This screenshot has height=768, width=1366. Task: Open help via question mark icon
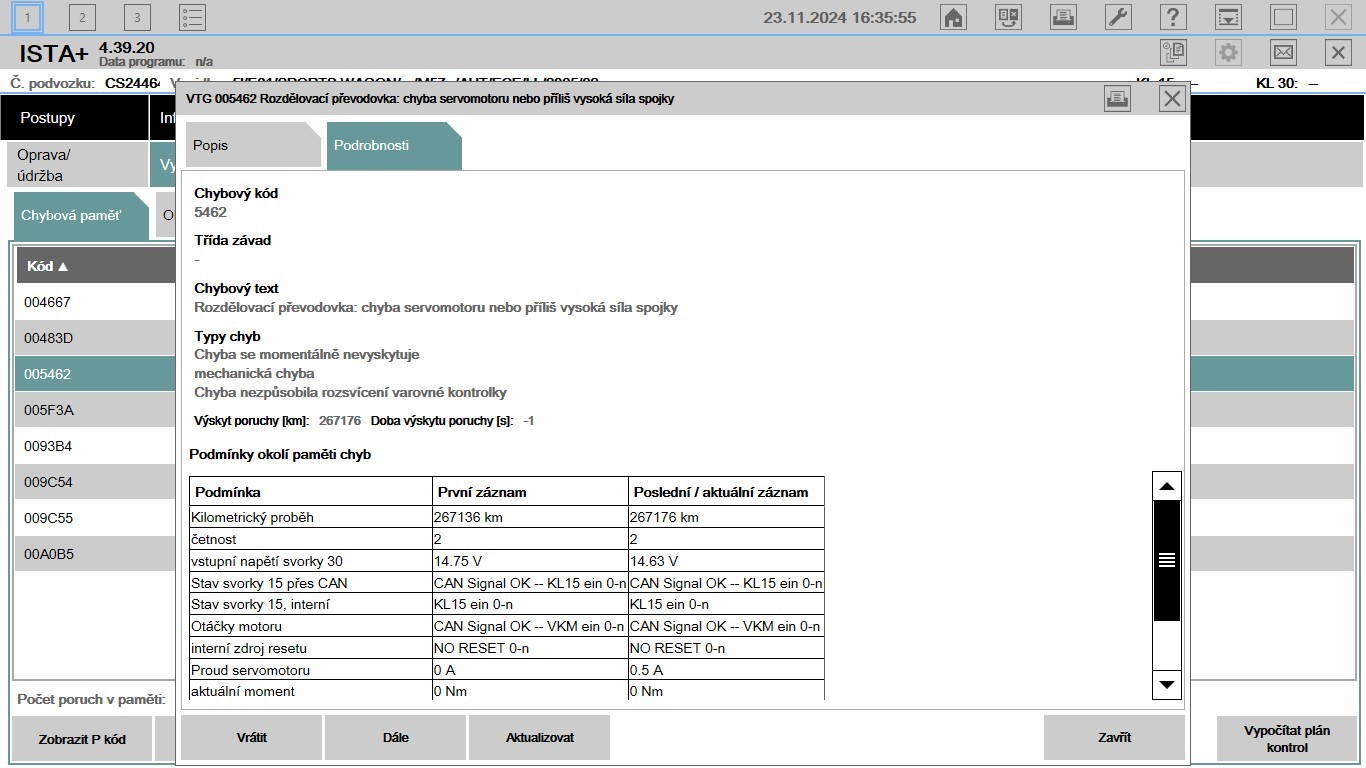1173,17
